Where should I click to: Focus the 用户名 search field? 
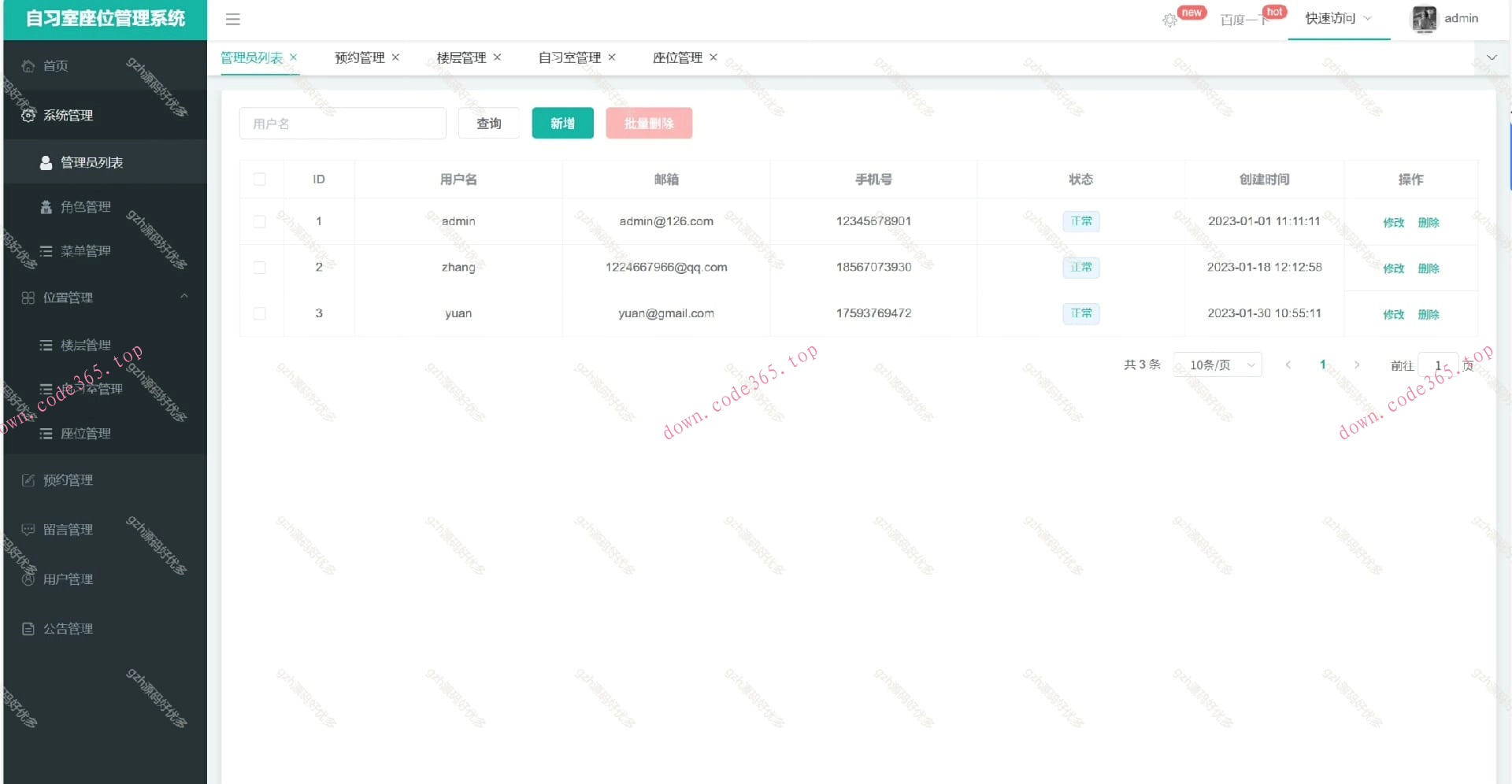(x=343, y=124)
